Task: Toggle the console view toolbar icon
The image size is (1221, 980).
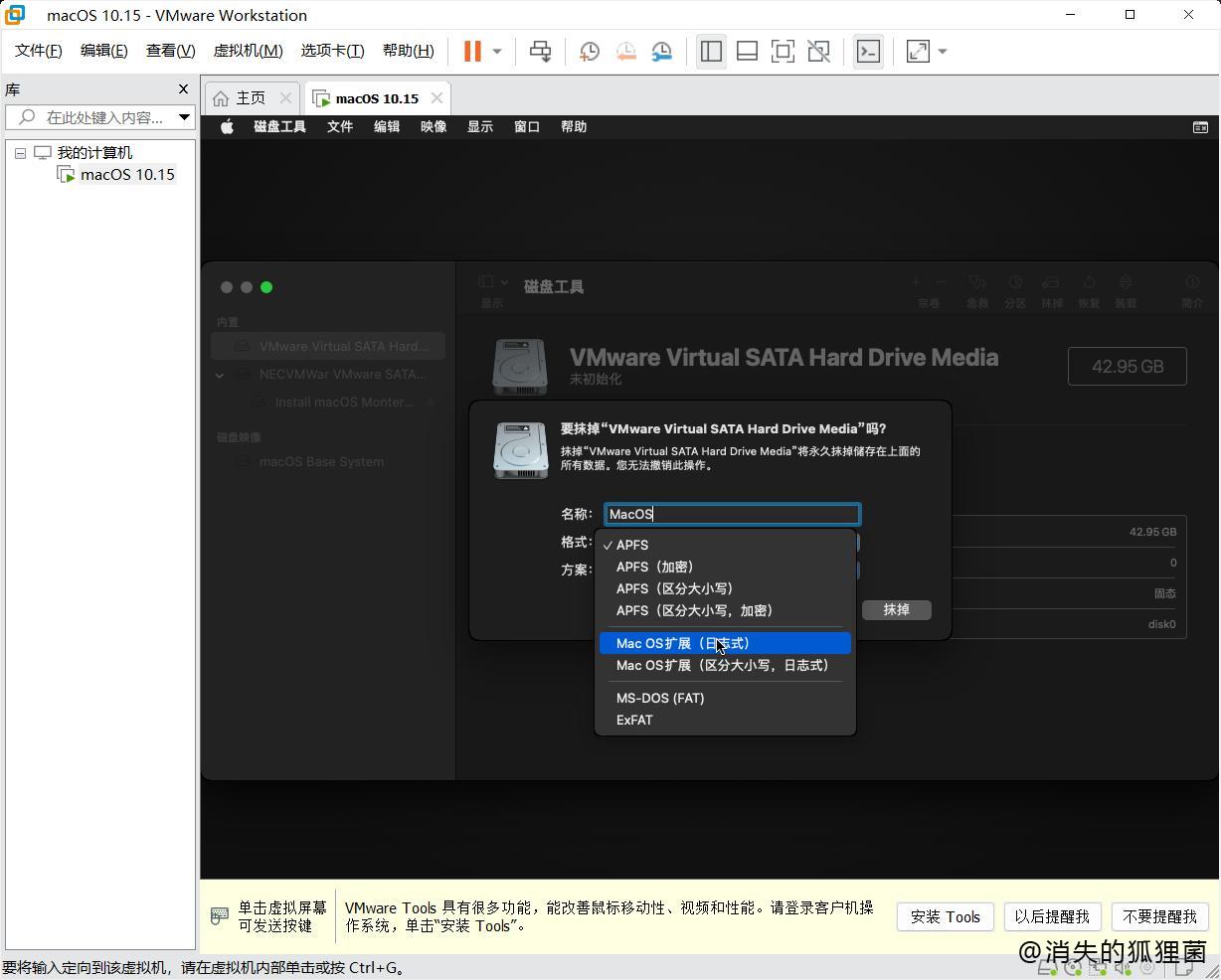Action: pos(868,51)
